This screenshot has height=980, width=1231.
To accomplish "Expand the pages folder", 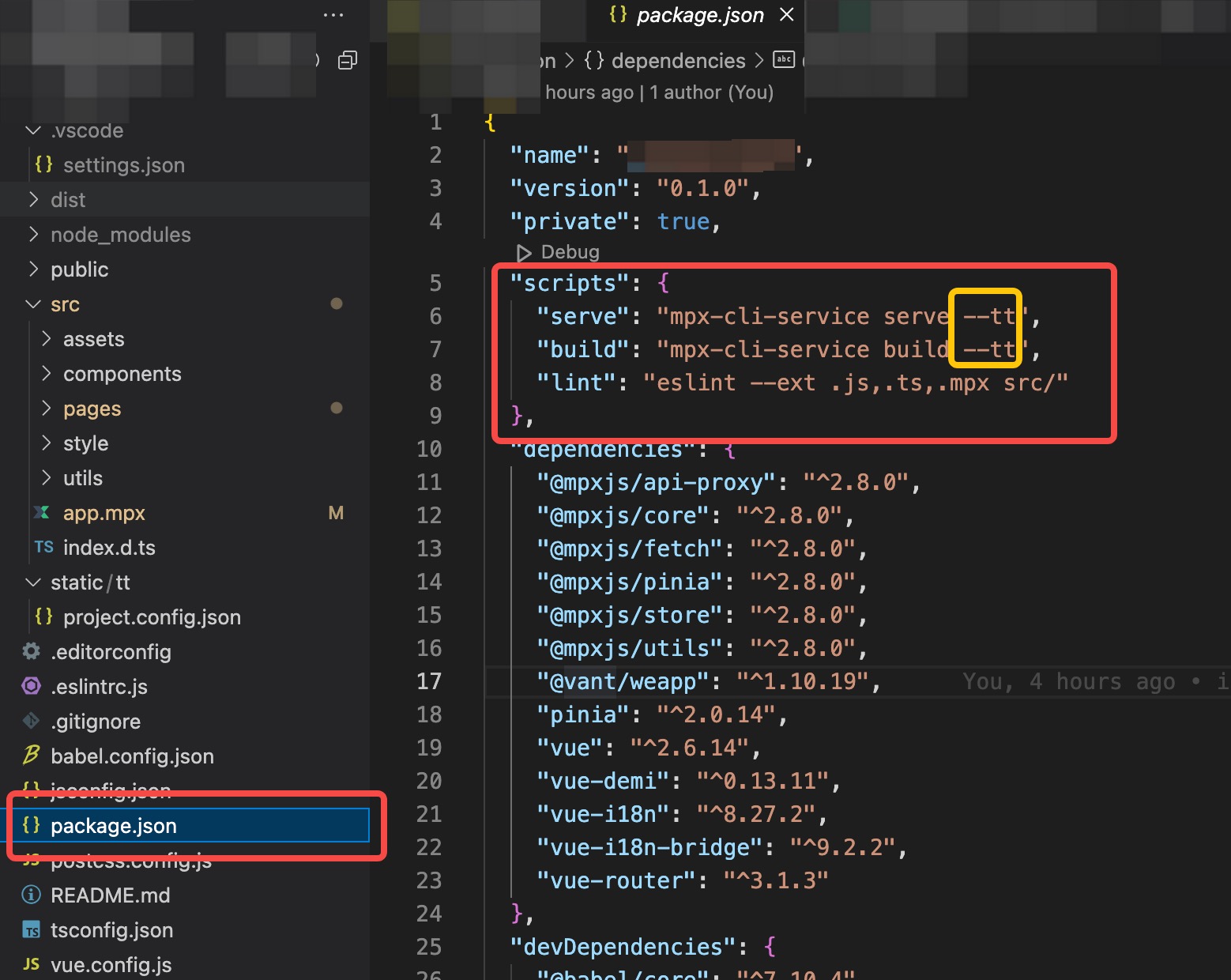I will [x=47, y=409].
